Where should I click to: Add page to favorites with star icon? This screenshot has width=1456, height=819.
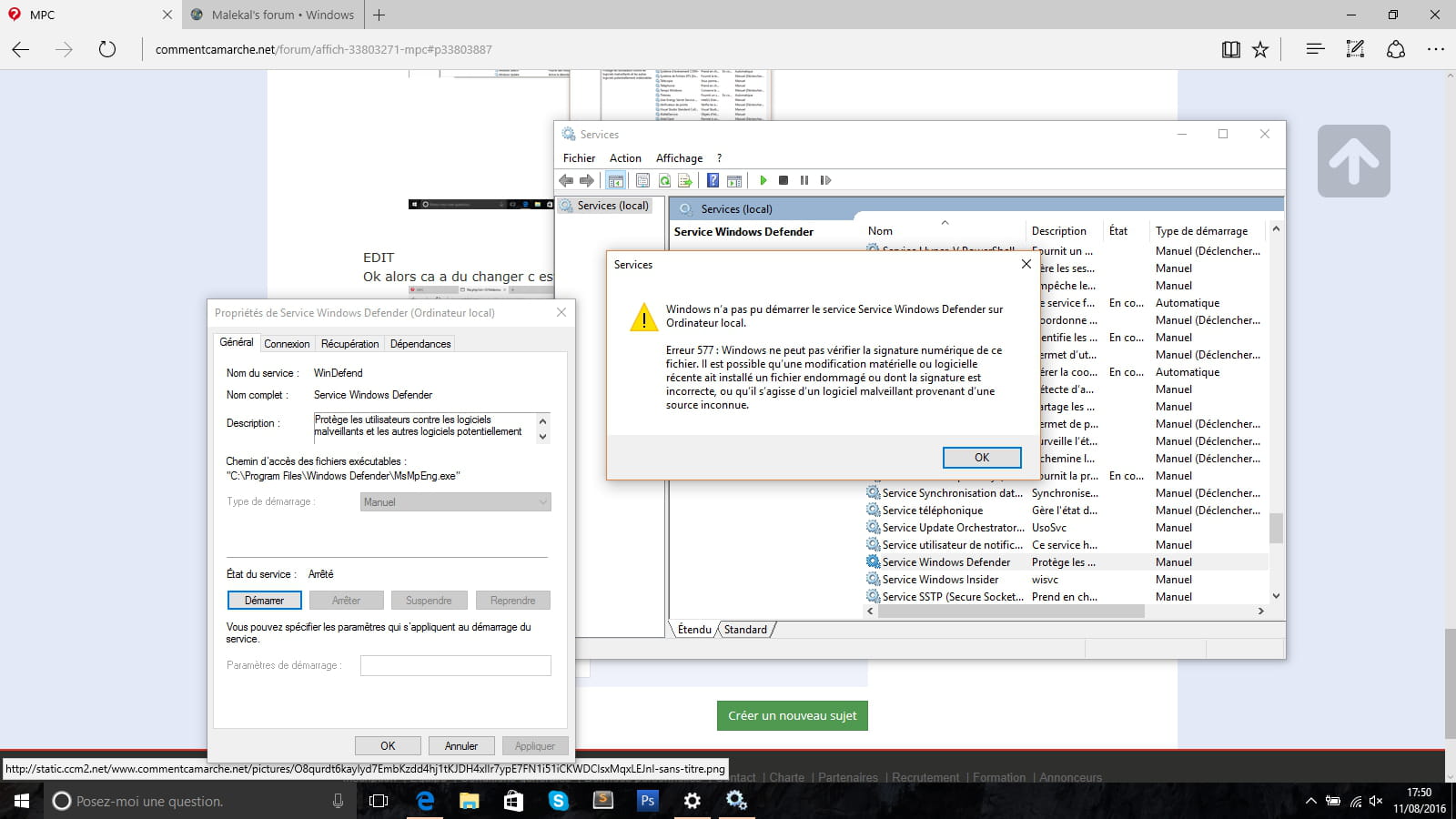click(1260, 49)
